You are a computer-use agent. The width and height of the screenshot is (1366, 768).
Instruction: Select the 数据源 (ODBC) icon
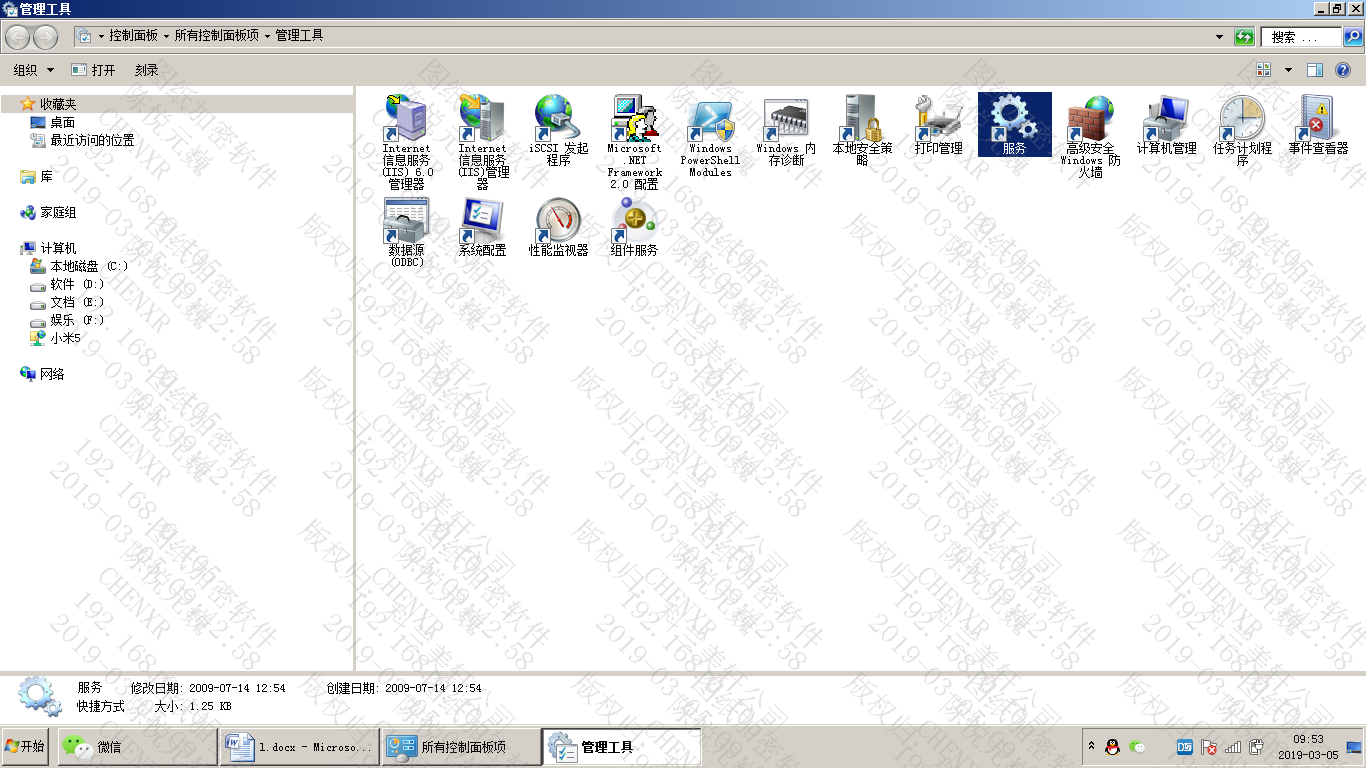tap(406, 222)
